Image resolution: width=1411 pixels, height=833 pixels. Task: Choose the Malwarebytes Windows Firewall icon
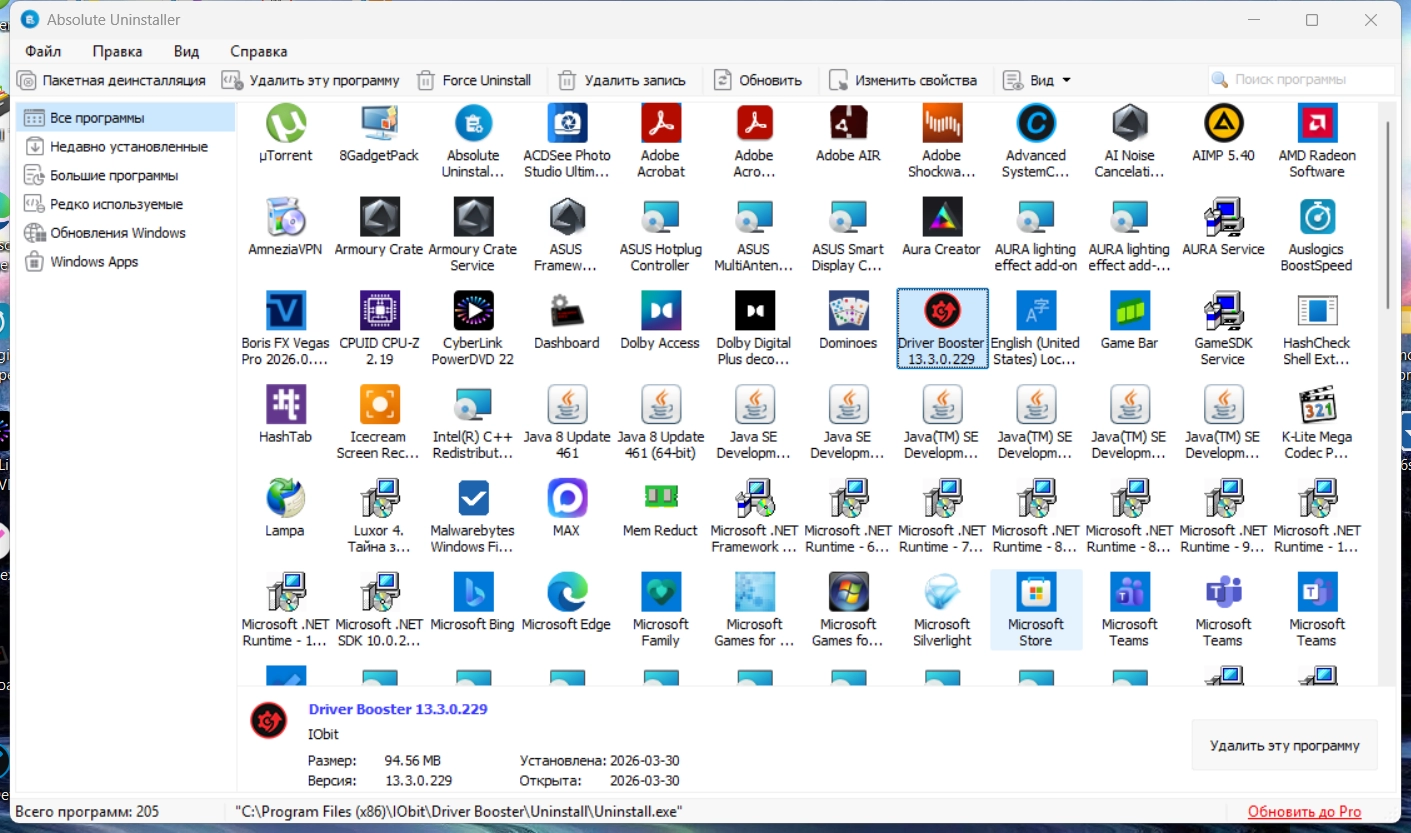pos(472,499)
